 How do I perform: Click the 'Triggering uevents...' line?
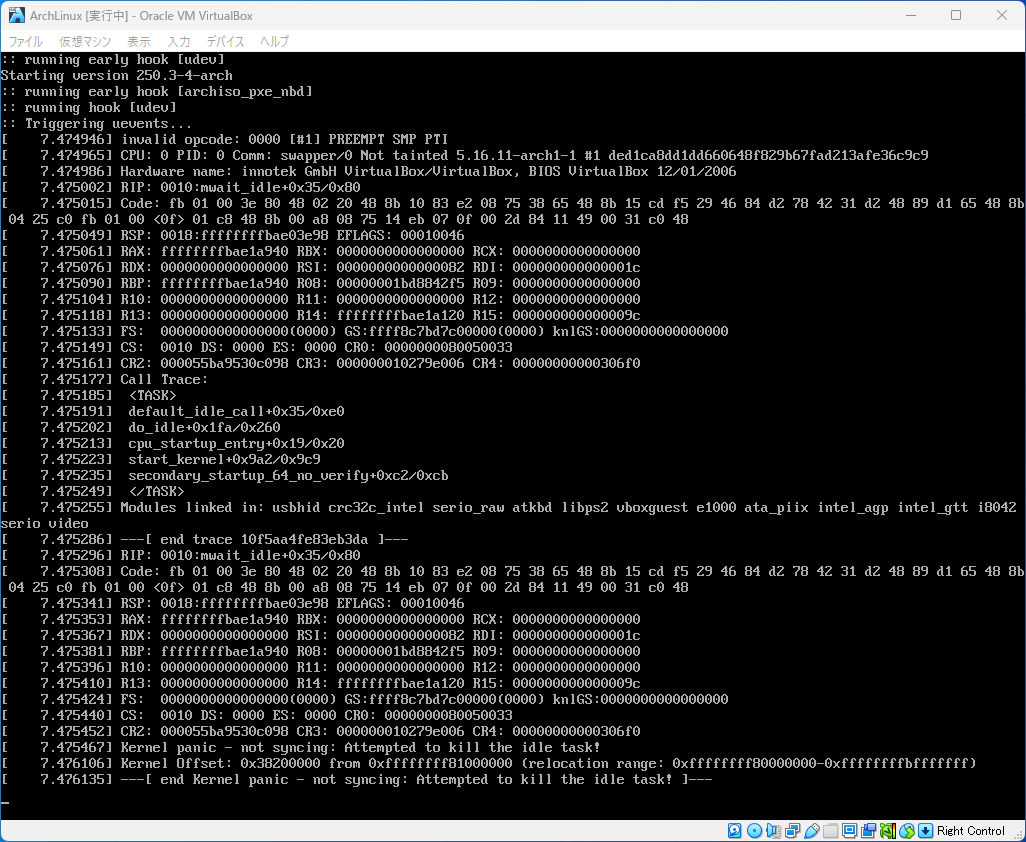click(x=96, y=124)
